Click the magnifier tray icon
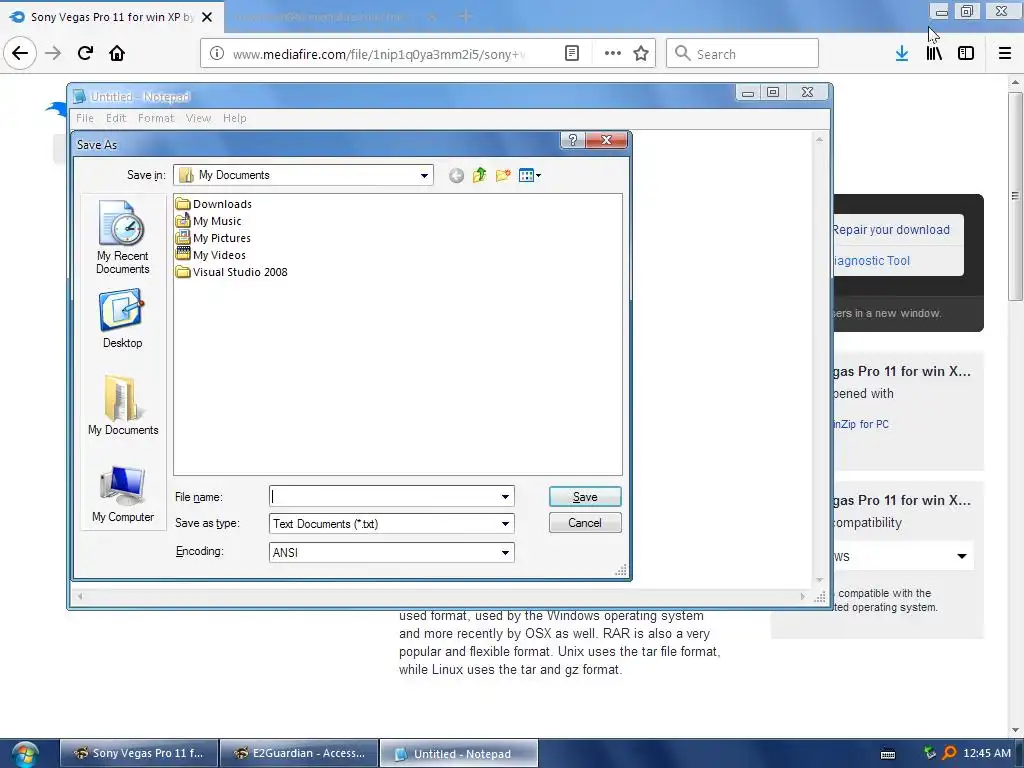This screenshot has height=768, width=1024. tap(949, 753)
